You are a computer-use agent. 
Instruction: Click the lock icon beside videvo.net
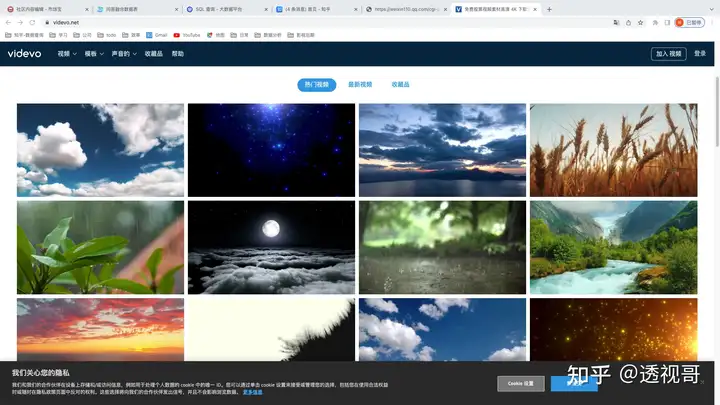click(x=47, y=22)
